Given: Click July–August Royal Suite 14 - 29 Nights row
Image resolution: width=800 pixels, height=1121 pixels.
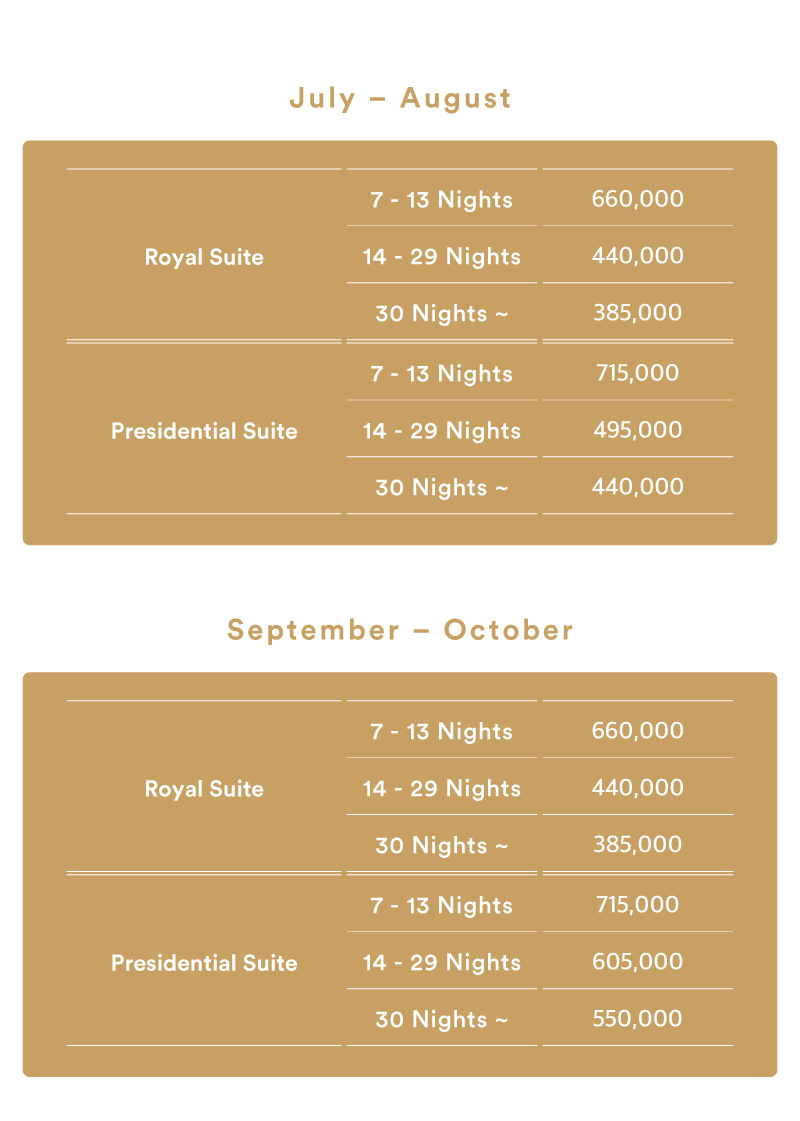Looking at the screenshot, I should (x=540, y=256).
